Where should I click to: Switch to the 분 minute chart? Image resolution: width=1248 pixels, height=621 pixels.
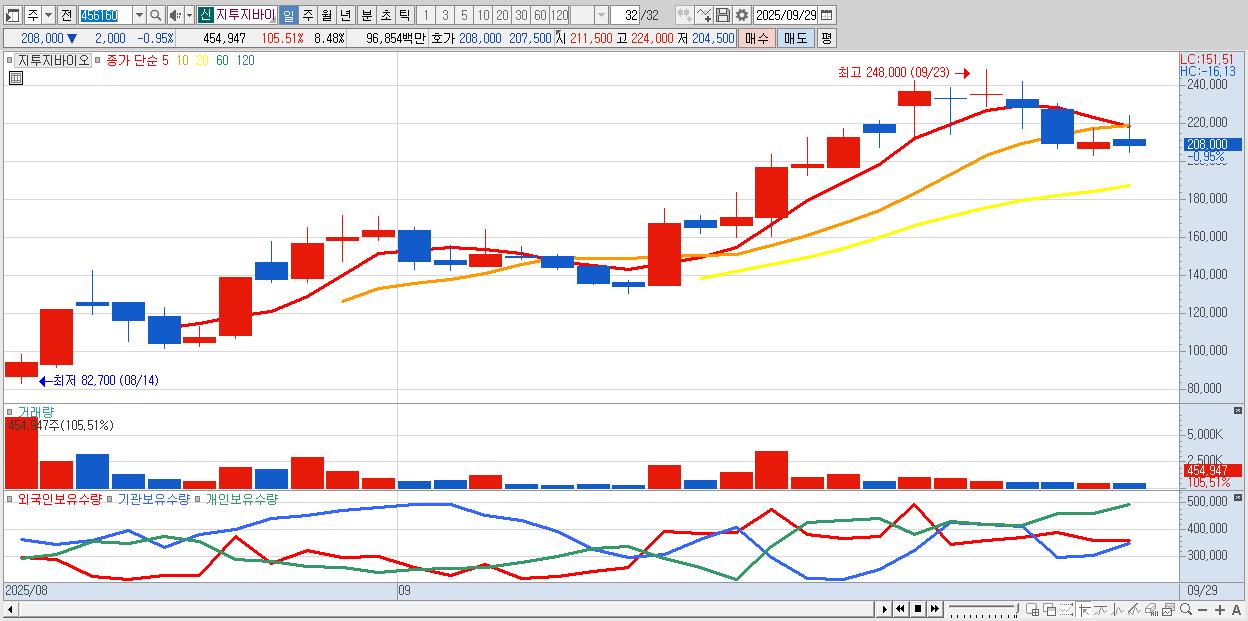(367, 15)
